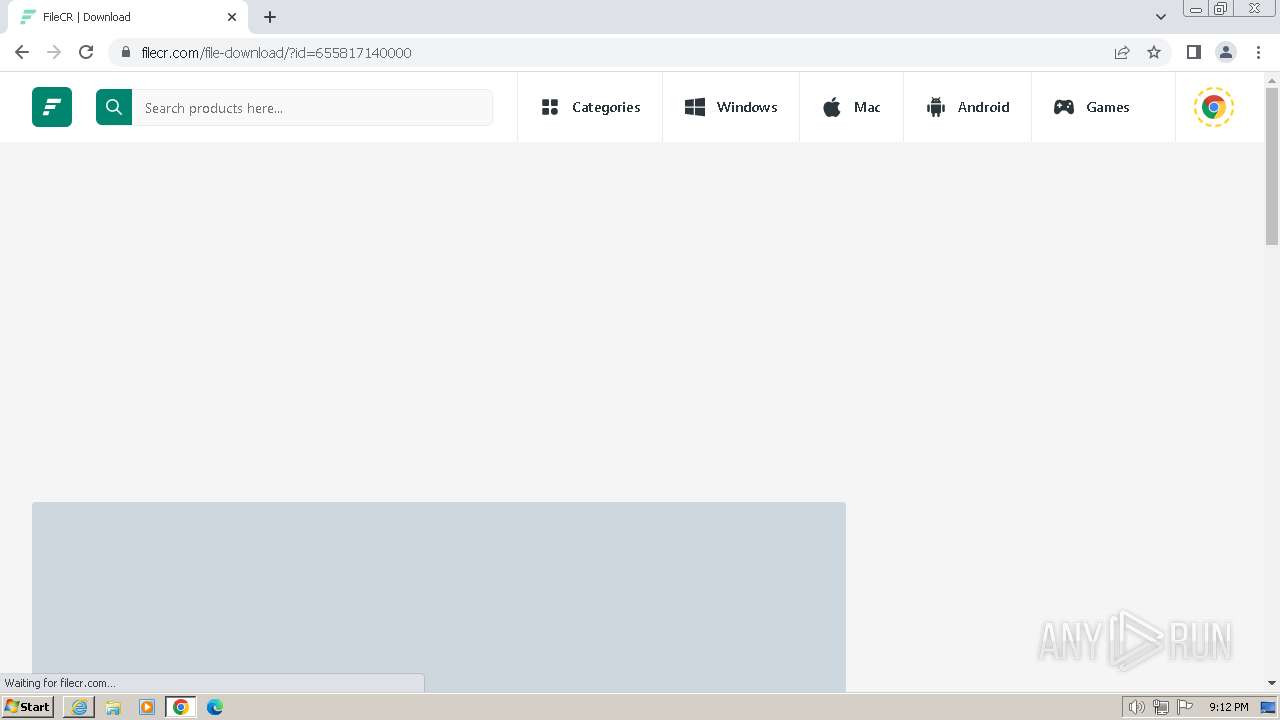Launch Microsoft Edge from taskbar
Image resolution: width=1280 pixels, height=720 pixels.
click(x=215, y=707)
